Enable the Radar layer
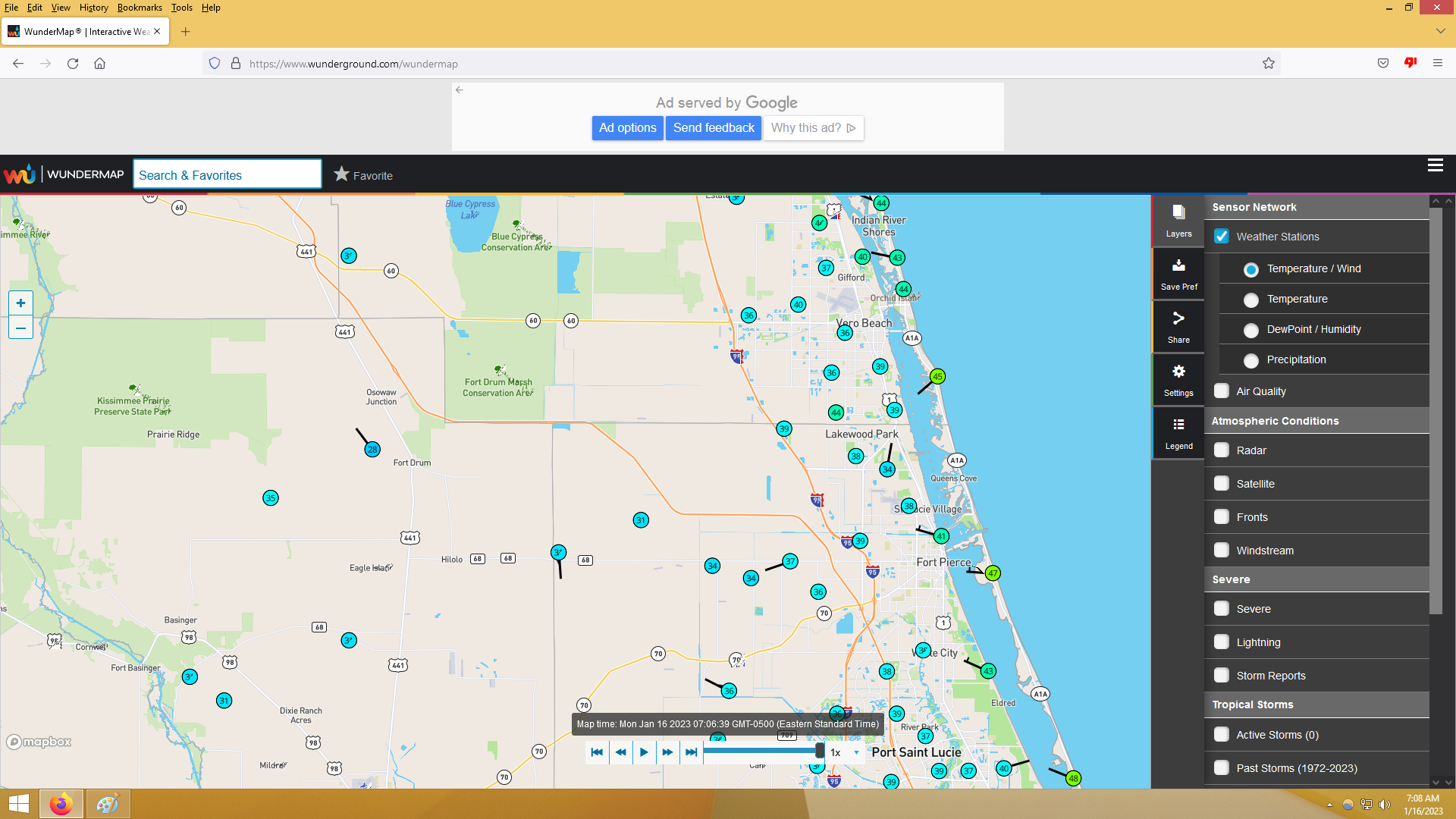Viewport: 1456px width, 819px height. 1222,450
